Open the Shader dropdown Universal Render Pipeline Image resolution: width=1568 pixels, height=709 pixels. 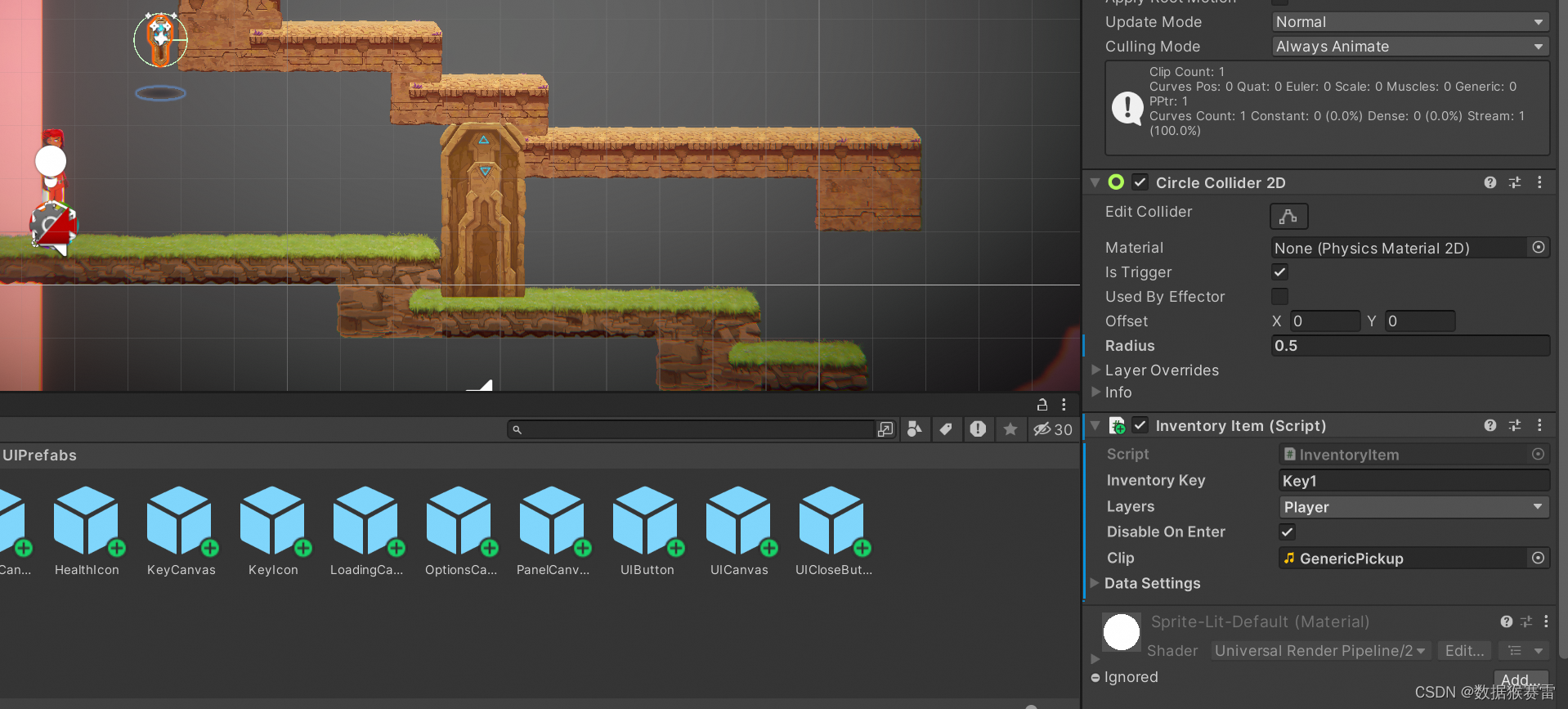(x=1320, y=650)
